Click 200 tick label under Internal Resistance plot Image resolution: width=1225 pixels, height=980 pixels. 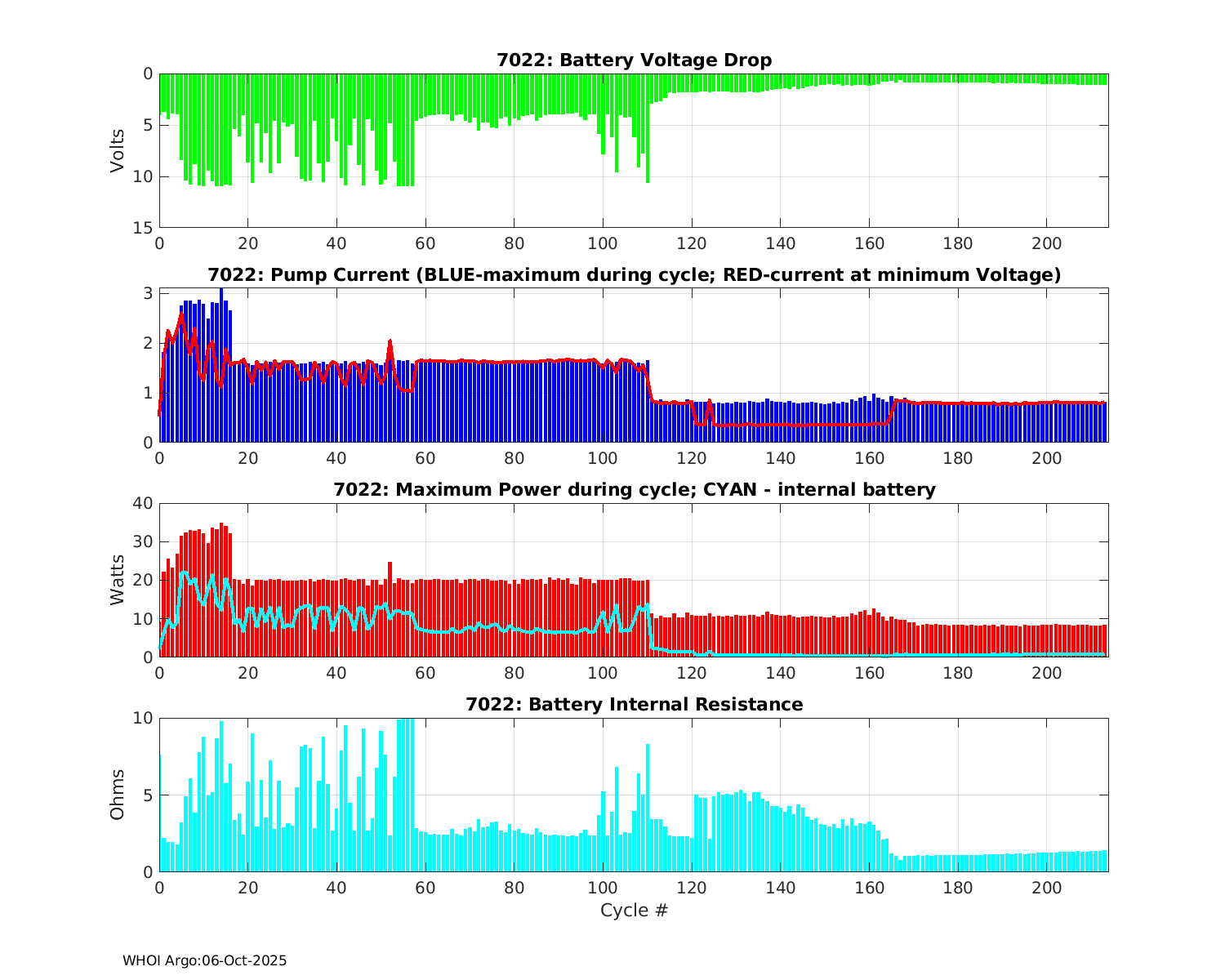(1046, 889)
